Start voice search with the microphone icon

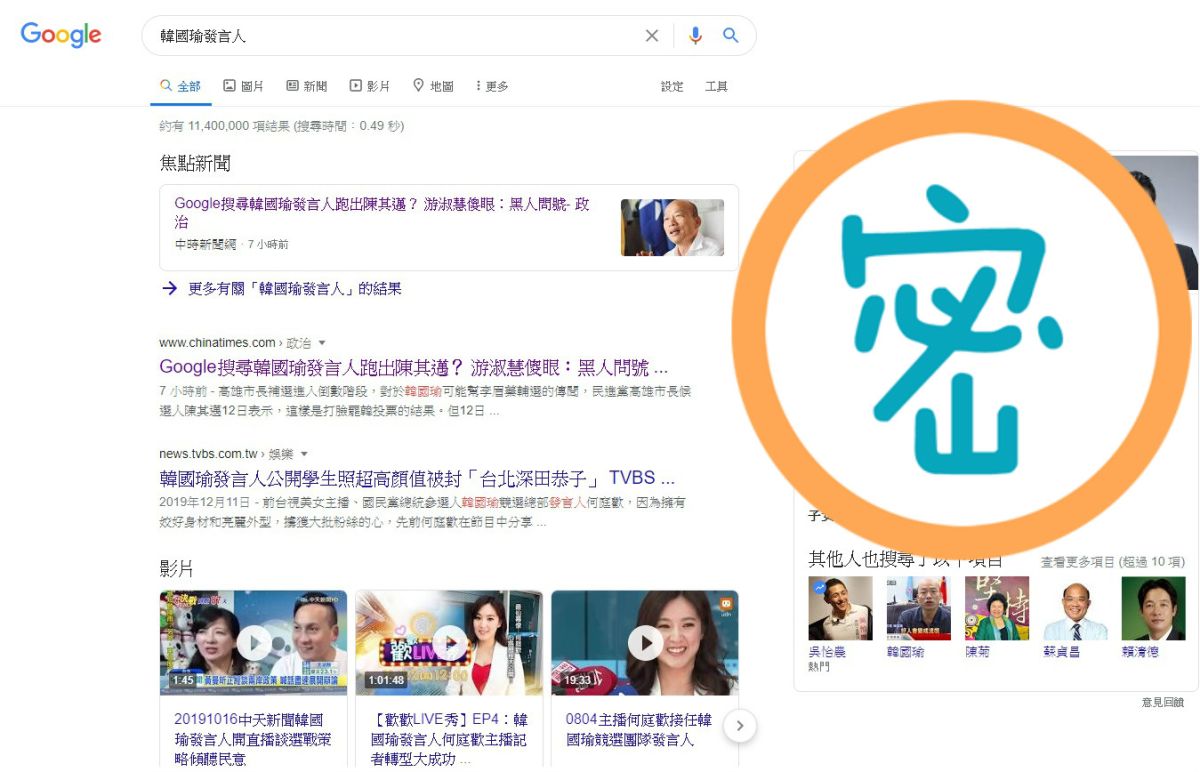coord(695,35)
